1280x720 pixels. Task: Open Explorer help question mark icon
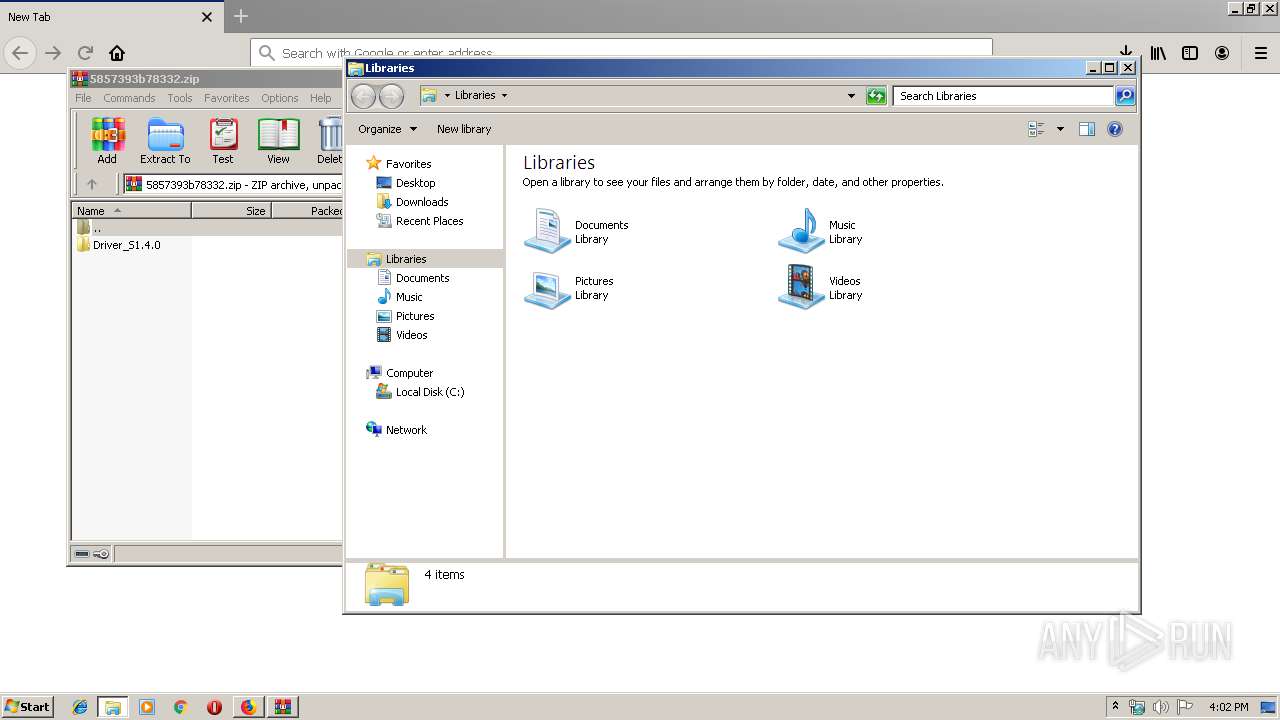click(x=1115, y=129)
